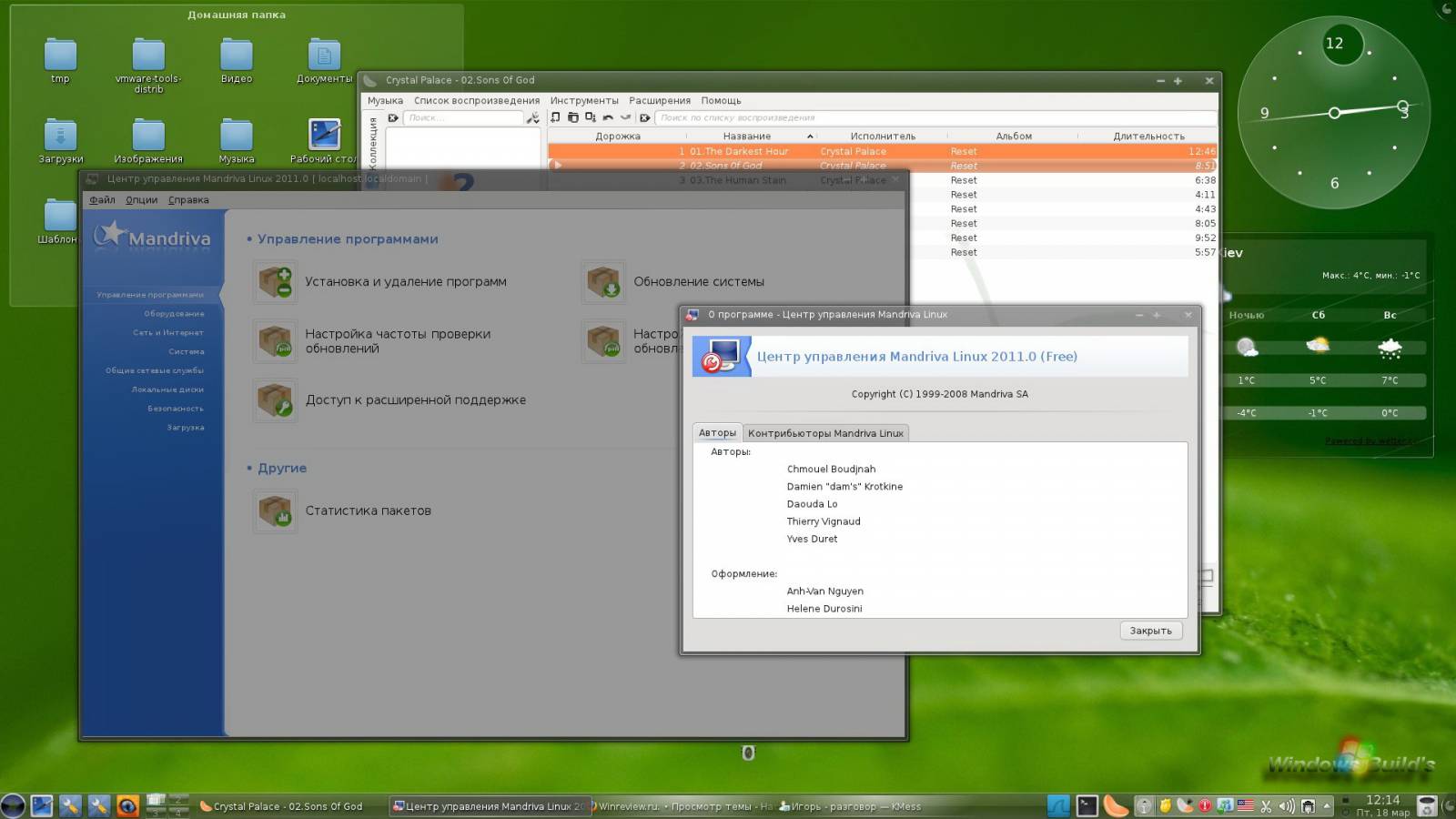Image resolution: width=1456 pixels, height=819 pixels.
Task: Click the 'Длительность' column header
Action: 1148,136
